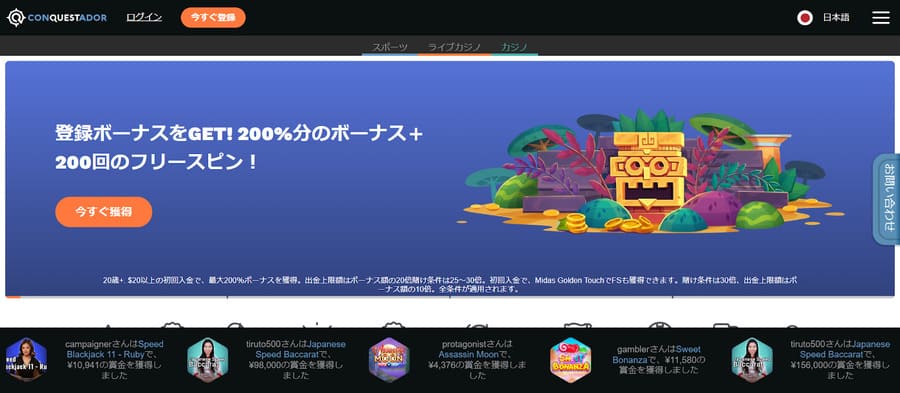Image resolution: width=900 pixels, height=393 pixels.
Task: Switch to the カジノ tab
Action: coord(515,47)
